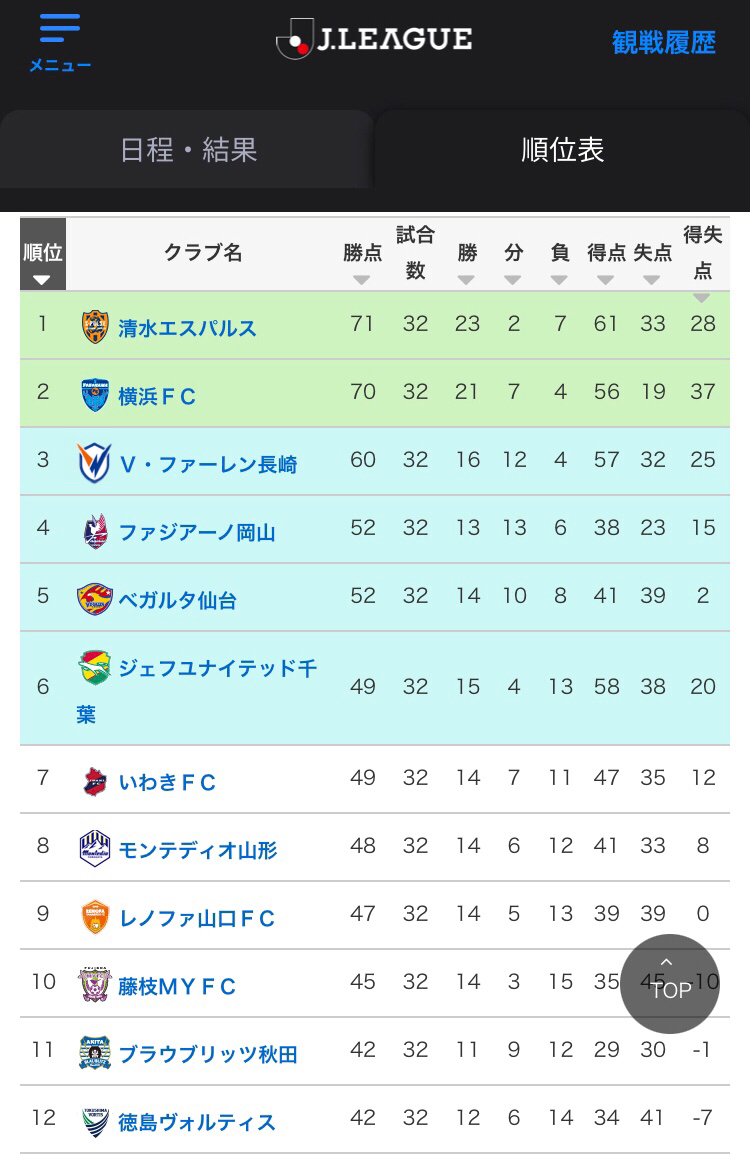Sort by 勝点 column arrow

click(x=361, y=280)
